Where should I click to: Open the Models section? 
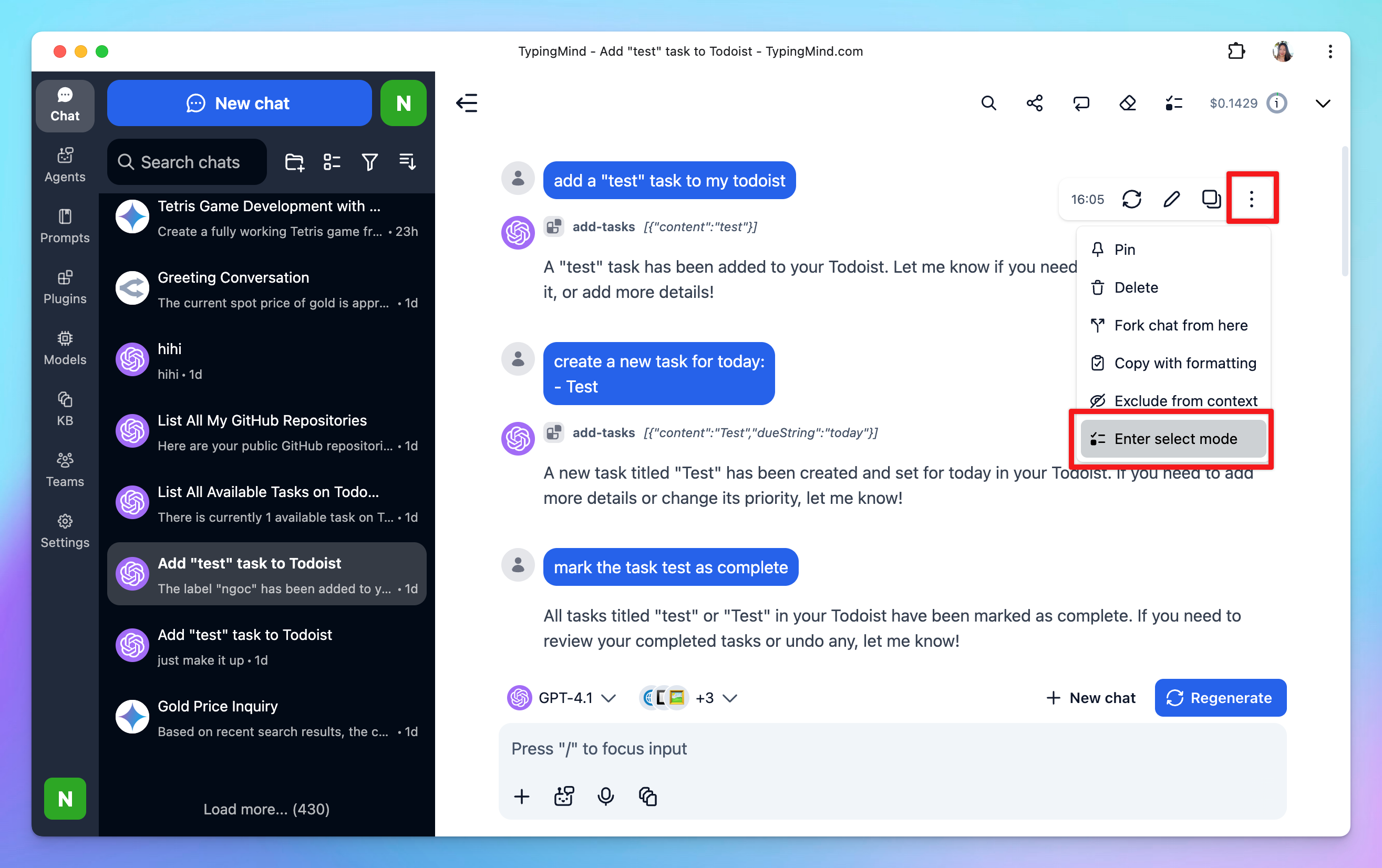click(x=65, y=348)
